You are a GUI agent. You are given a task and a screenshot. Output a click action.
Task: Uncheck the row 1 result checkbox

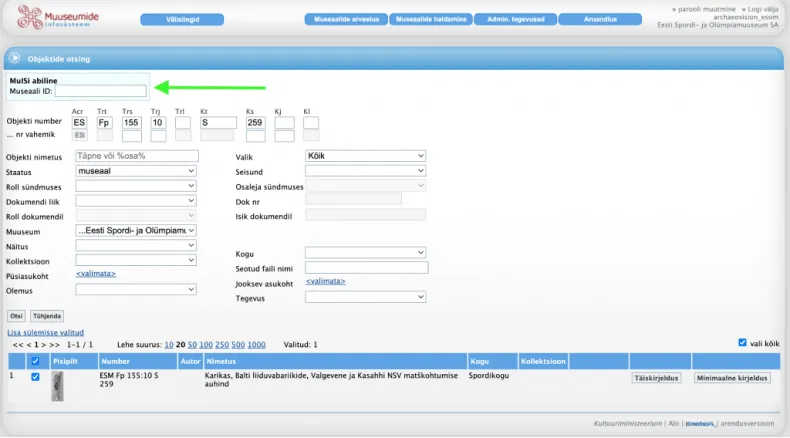(36, 377)
